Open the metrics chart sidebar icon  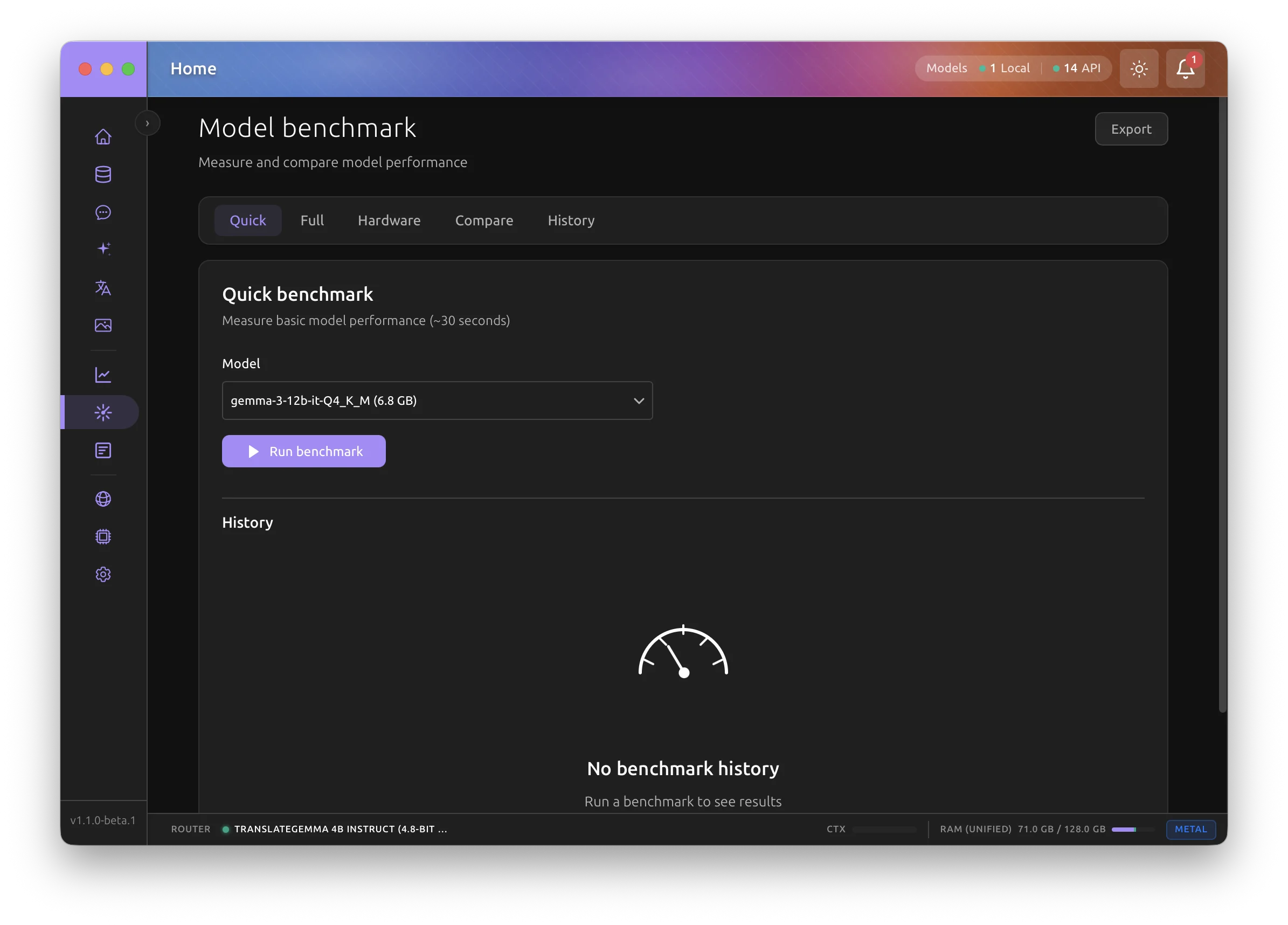coord(103,375)
